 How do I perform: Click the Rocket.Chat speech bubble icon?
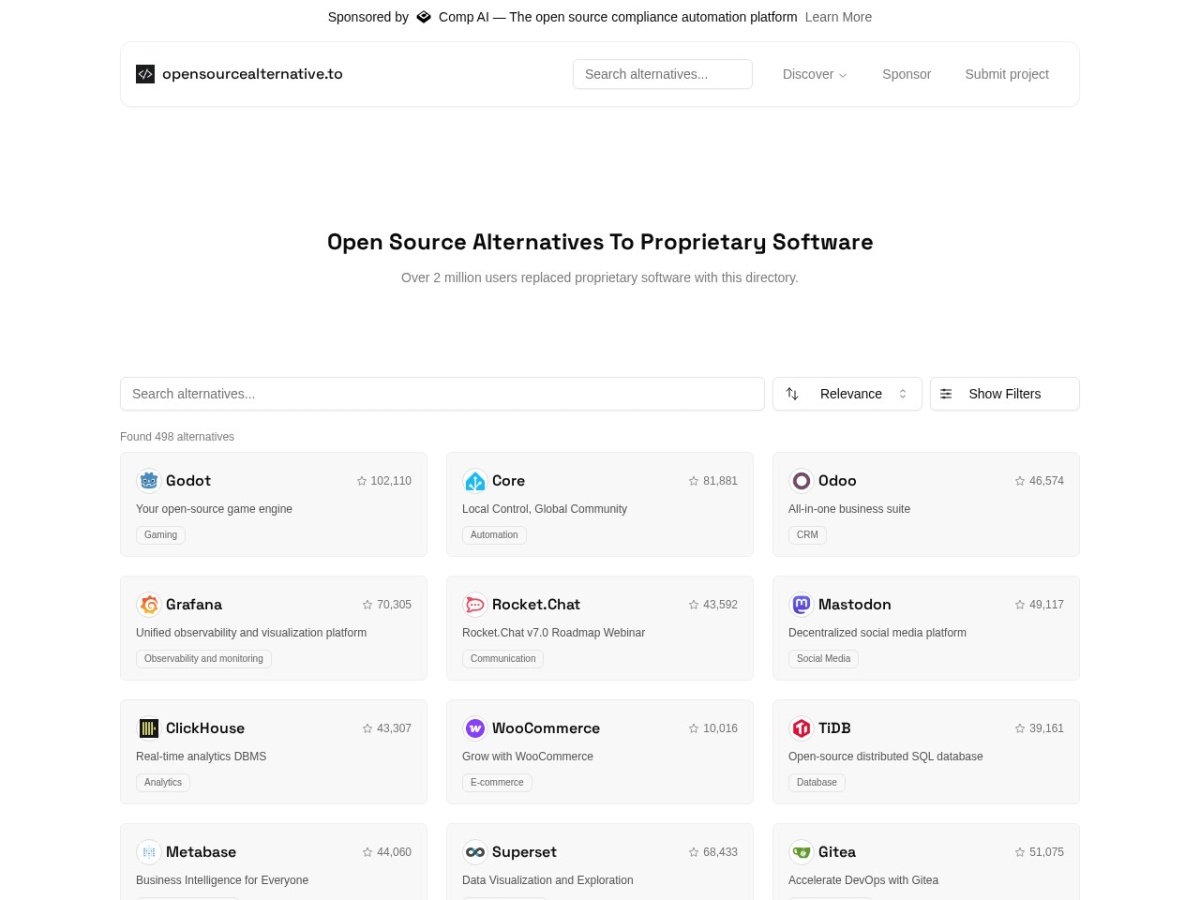click(474, 604)
